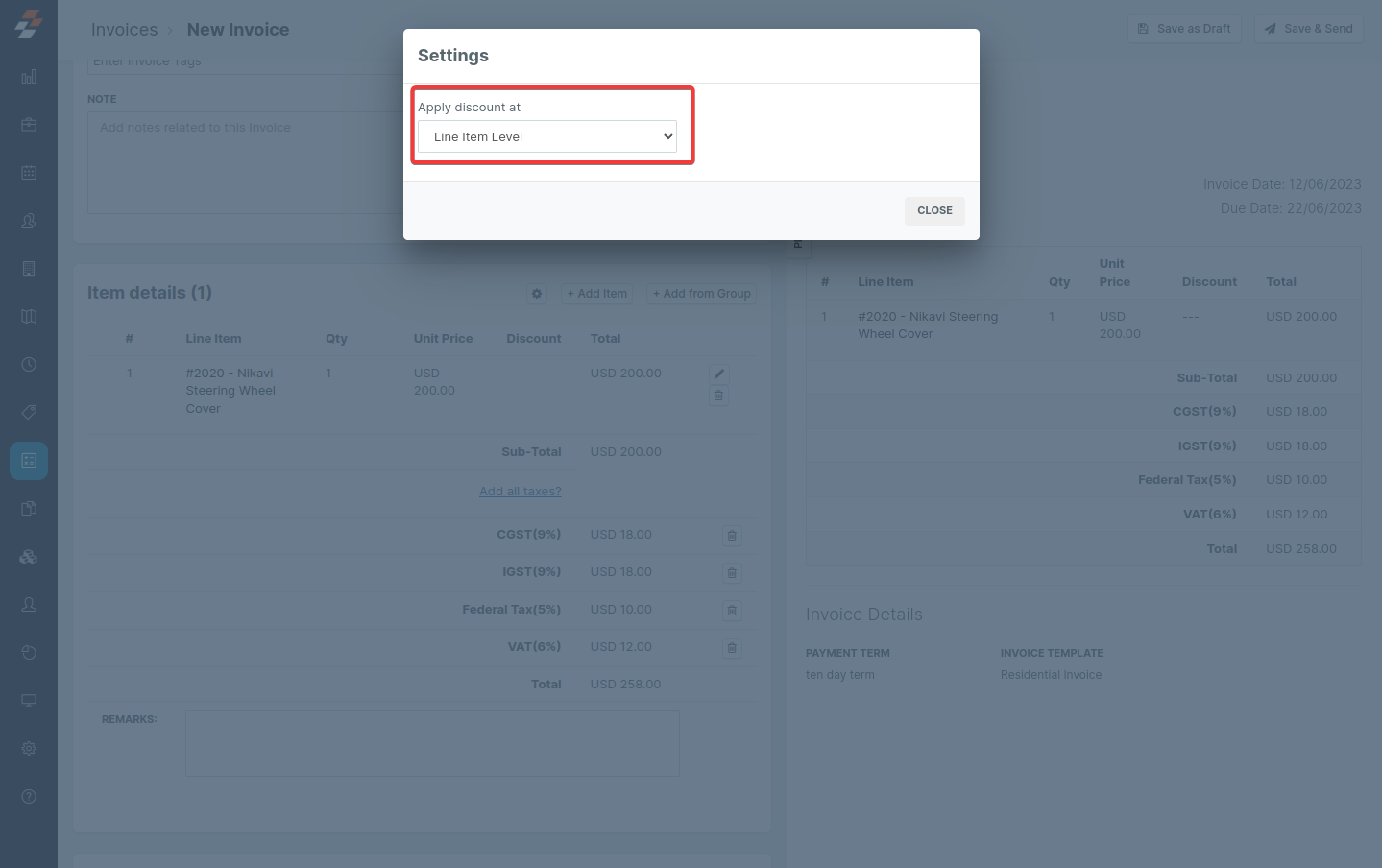Open the question mark help icon

[x=29, y=797]
